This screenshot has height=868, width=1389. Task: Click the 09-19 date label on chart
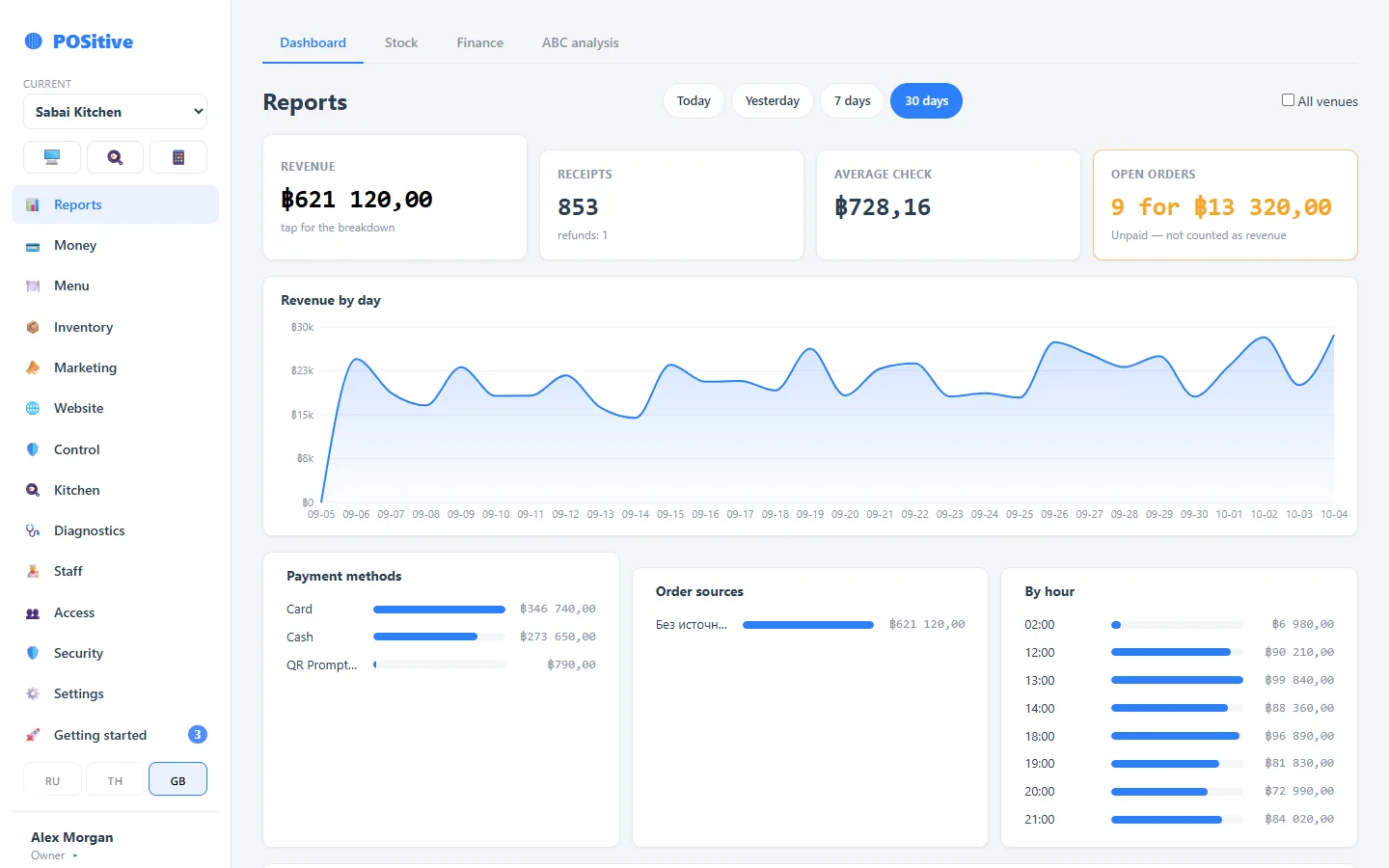coord(810,514)
